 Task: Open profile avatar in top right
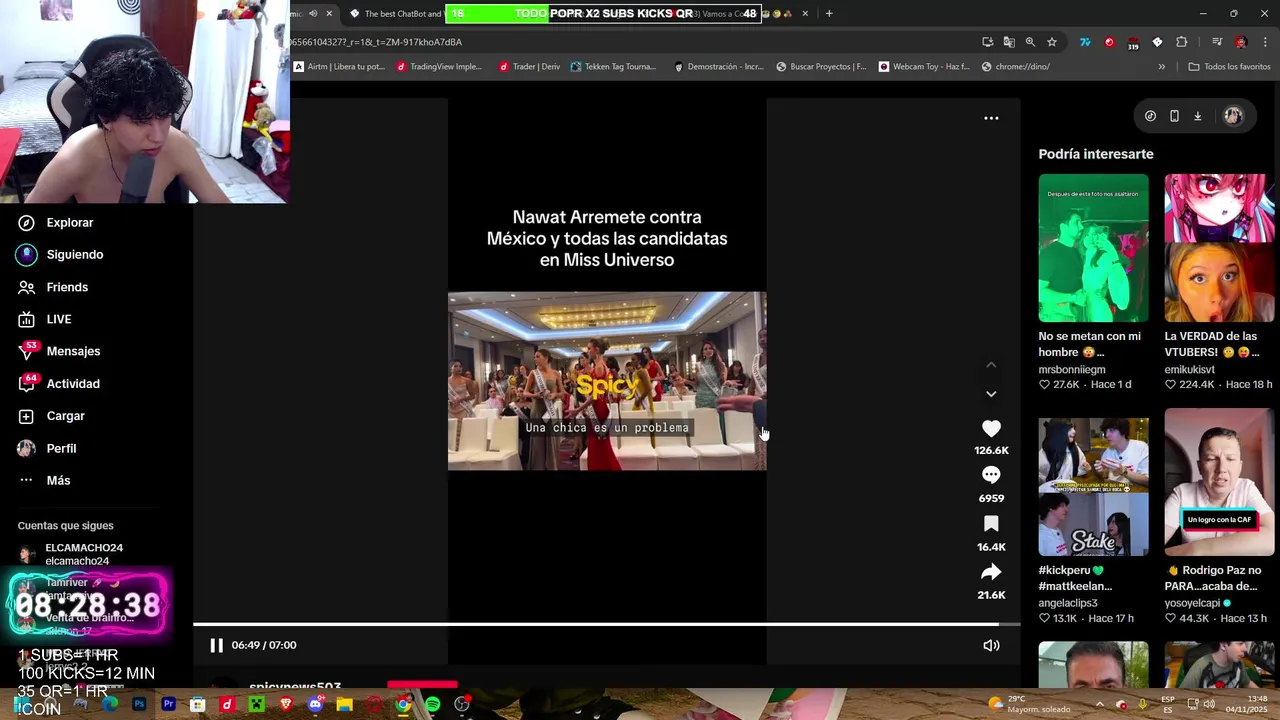[x=1233, y=116]
